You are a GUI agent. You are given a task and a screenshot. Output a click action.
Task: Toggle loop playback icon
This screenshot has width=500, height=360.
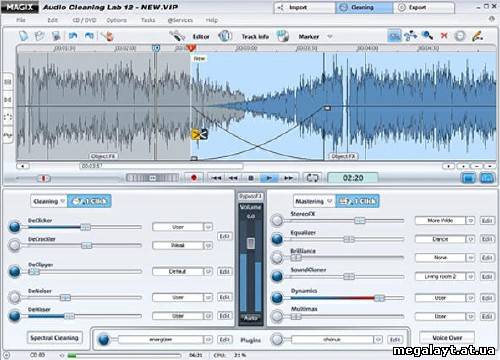312,178
